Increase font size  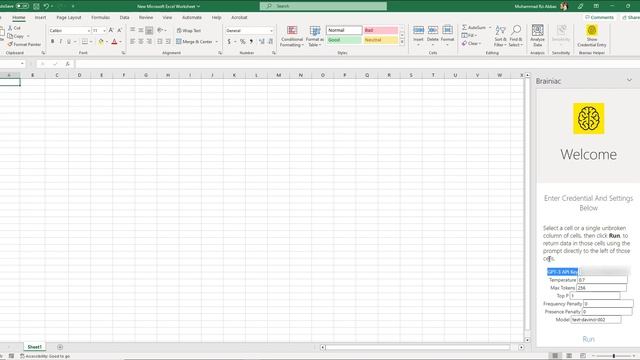(111, 31)
